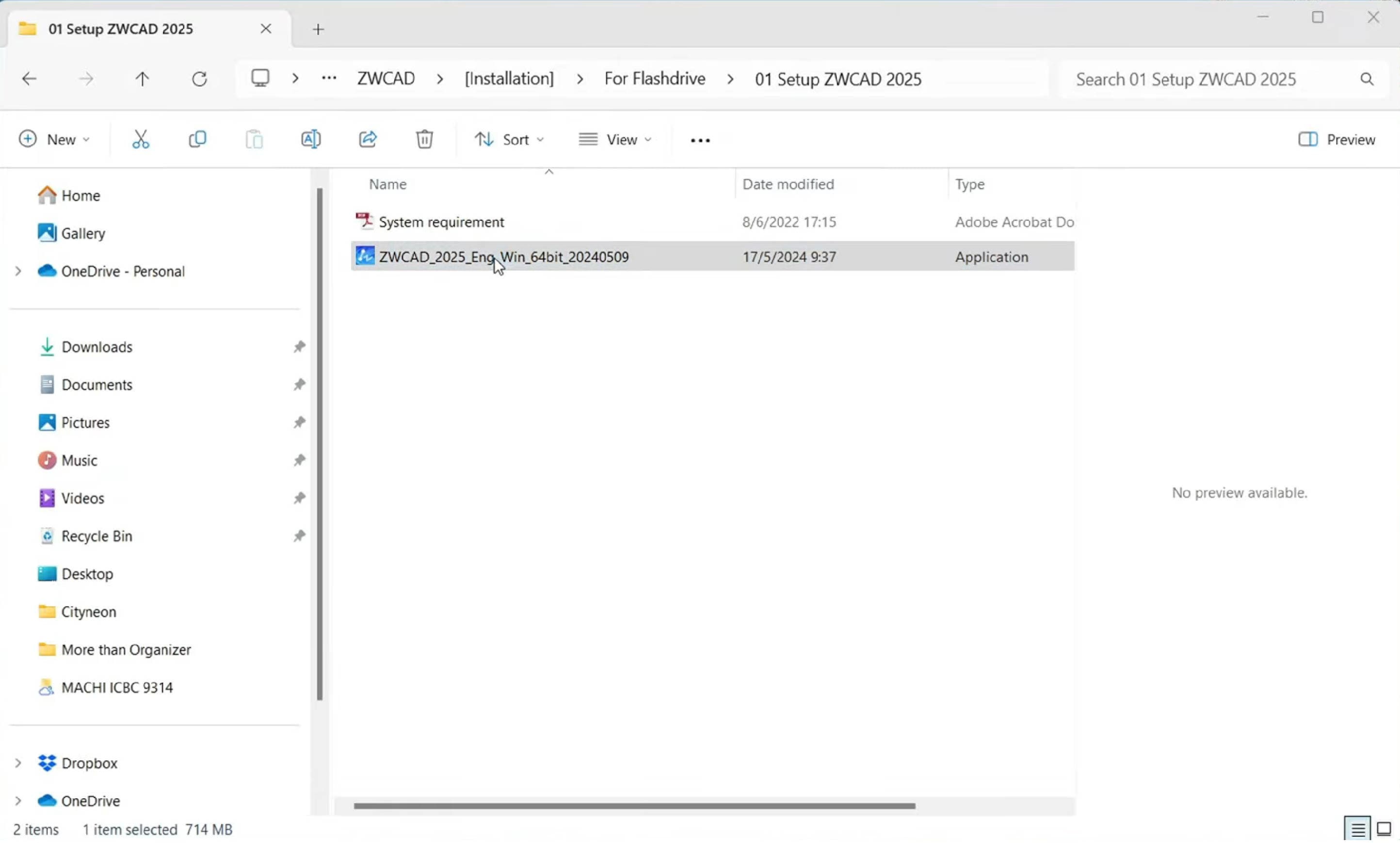1400x843 pixels.
Task: Open the New item dropdown
Action: (54, 139)
